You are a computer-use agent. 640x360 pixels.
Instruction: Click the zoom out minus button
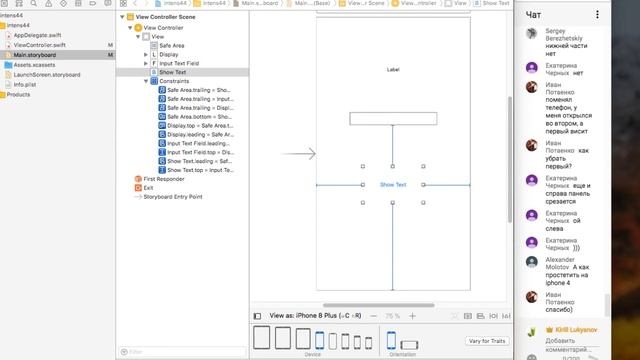point(373,316)
